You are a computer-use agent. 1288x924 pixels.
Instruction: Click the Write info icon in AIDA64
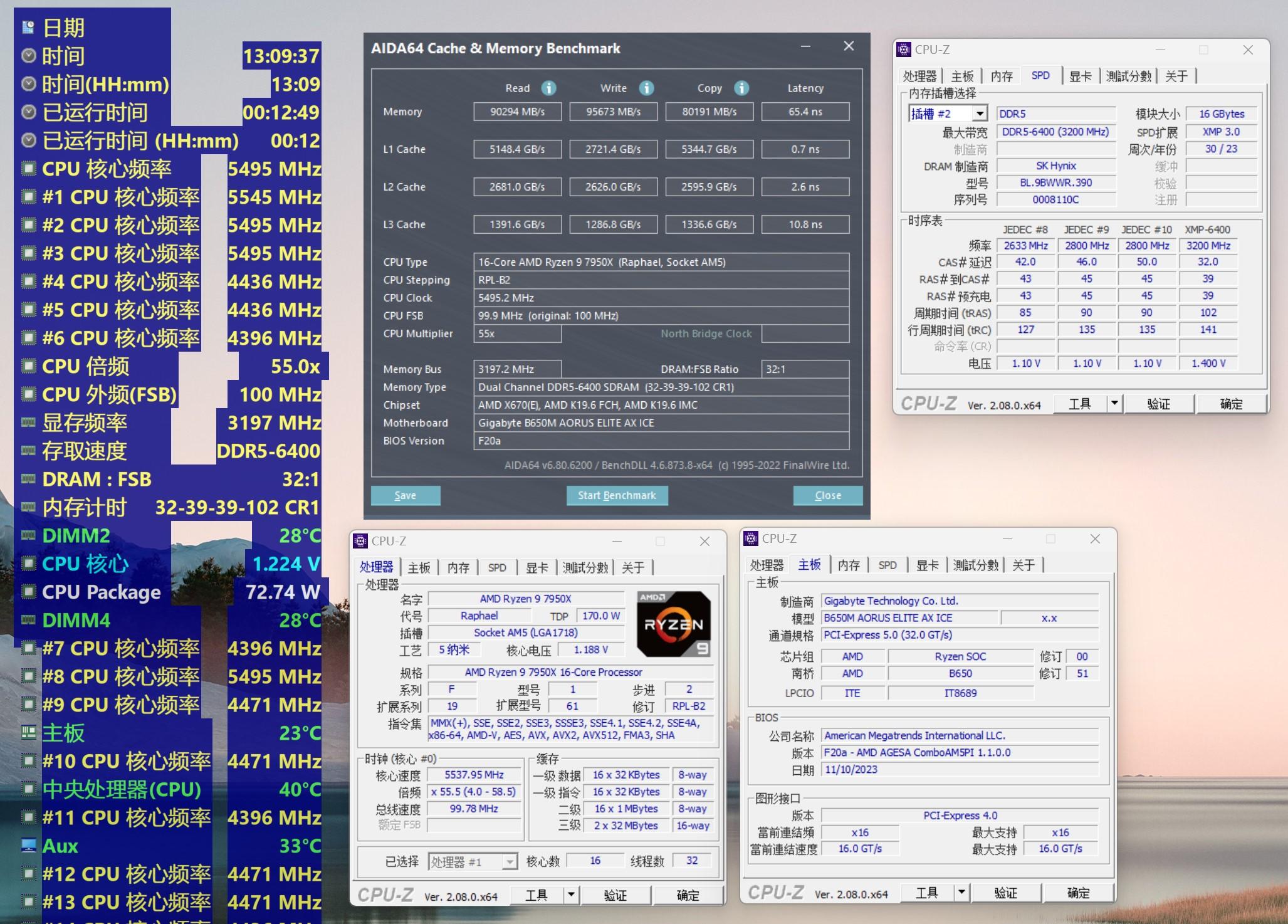(646, 88)
